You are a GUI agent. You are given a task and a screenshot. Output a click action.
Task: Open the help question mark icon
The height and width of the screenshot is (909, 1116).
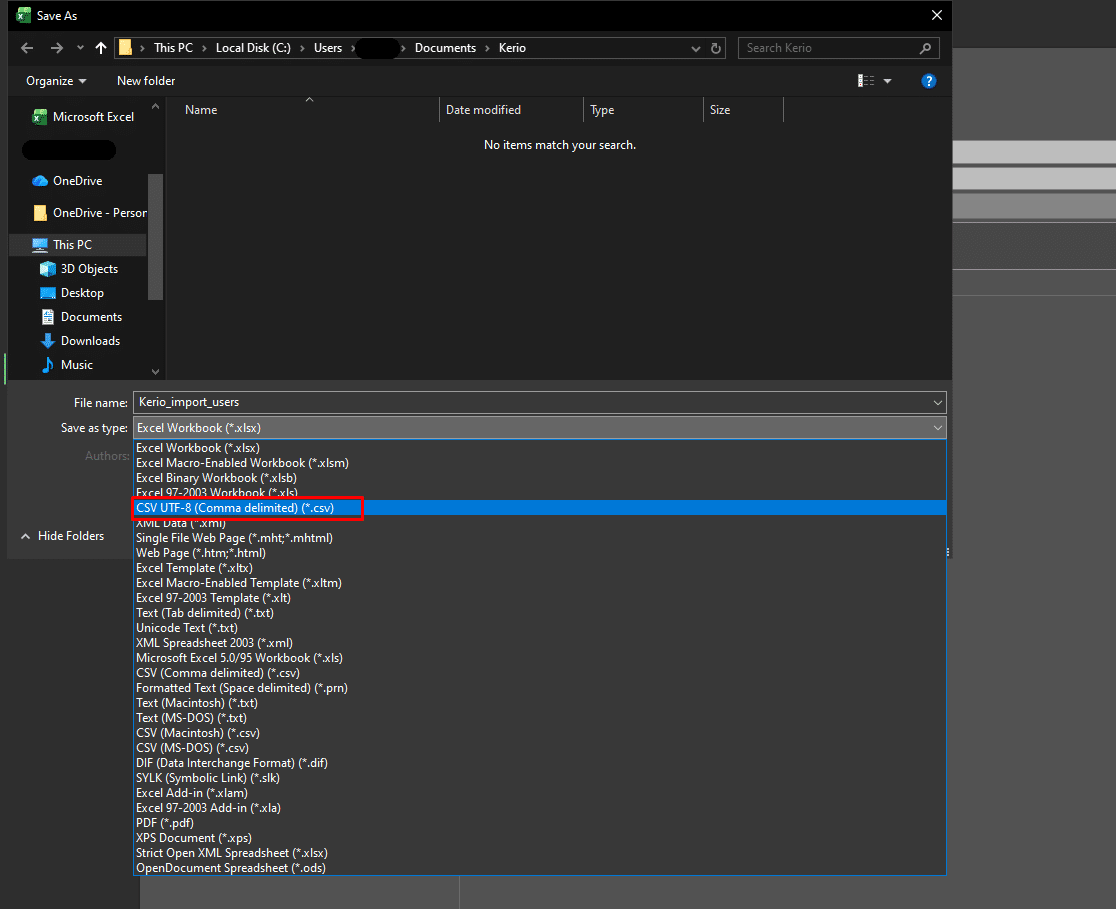pos(929,81)
